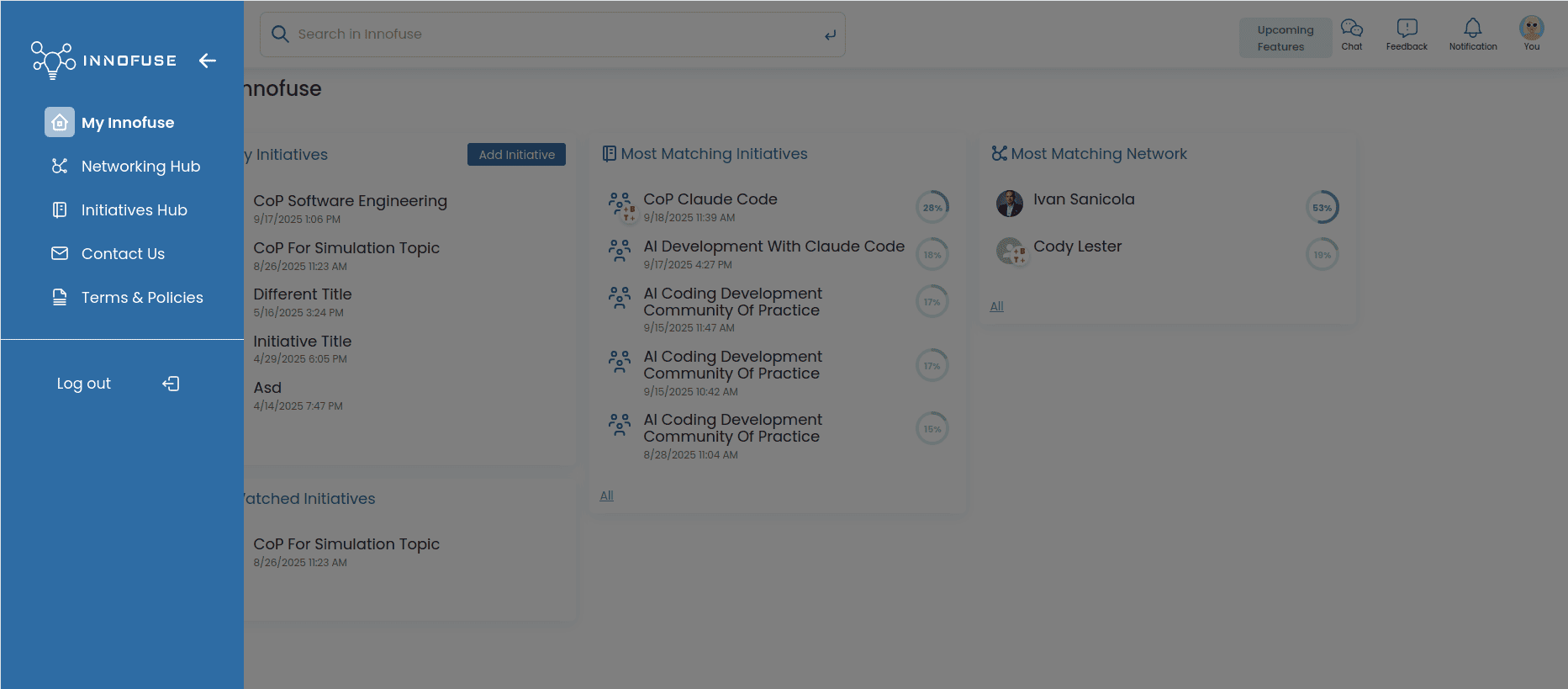Image resolution: width=1568 pixels, height=689 pixels.
Task: Open the Chat icon in the header
Action: (x=1351, y=34)
